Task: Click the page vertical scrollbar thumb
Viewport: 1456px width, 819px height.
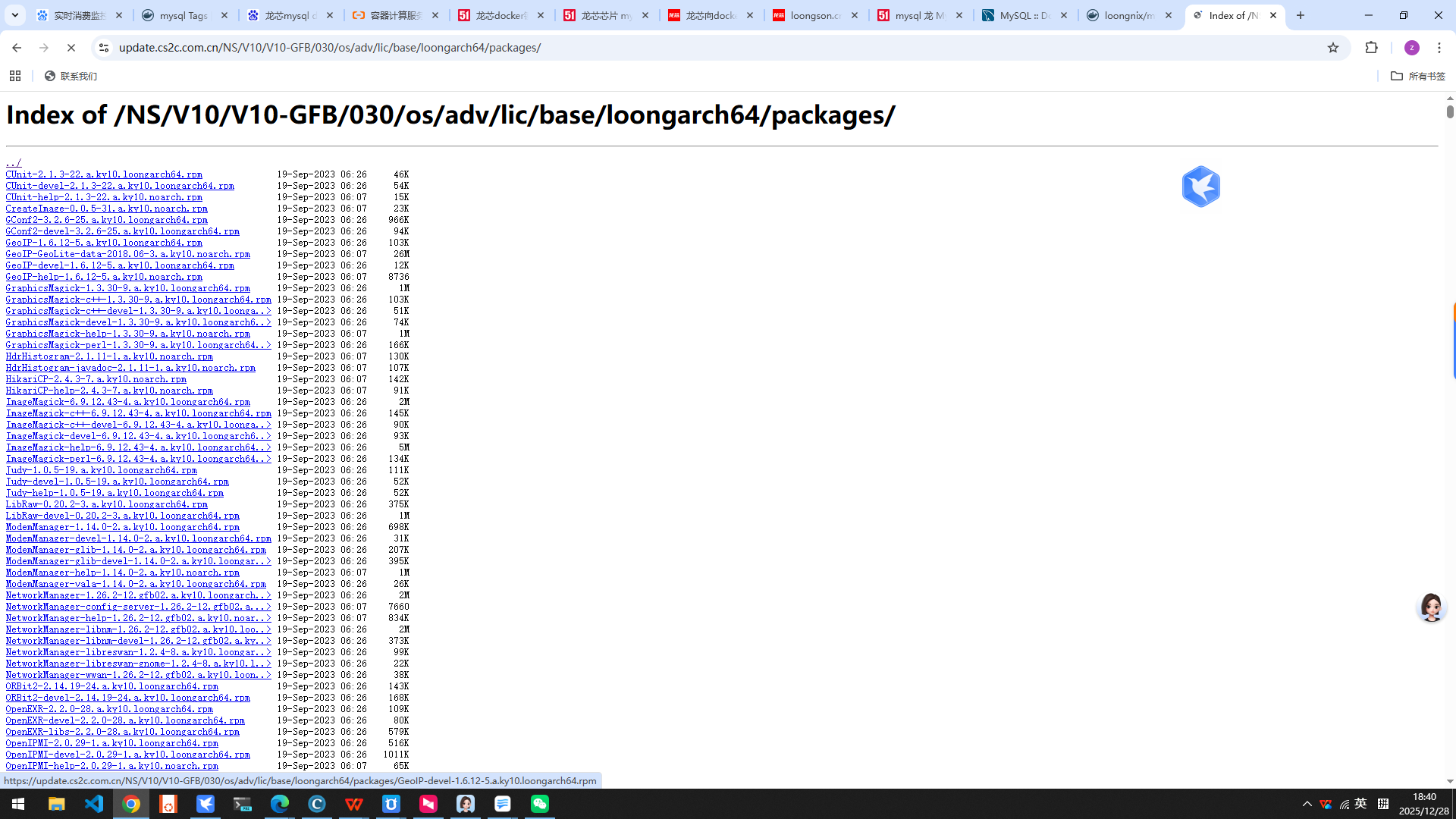Action: click(x=1450, y=111)
